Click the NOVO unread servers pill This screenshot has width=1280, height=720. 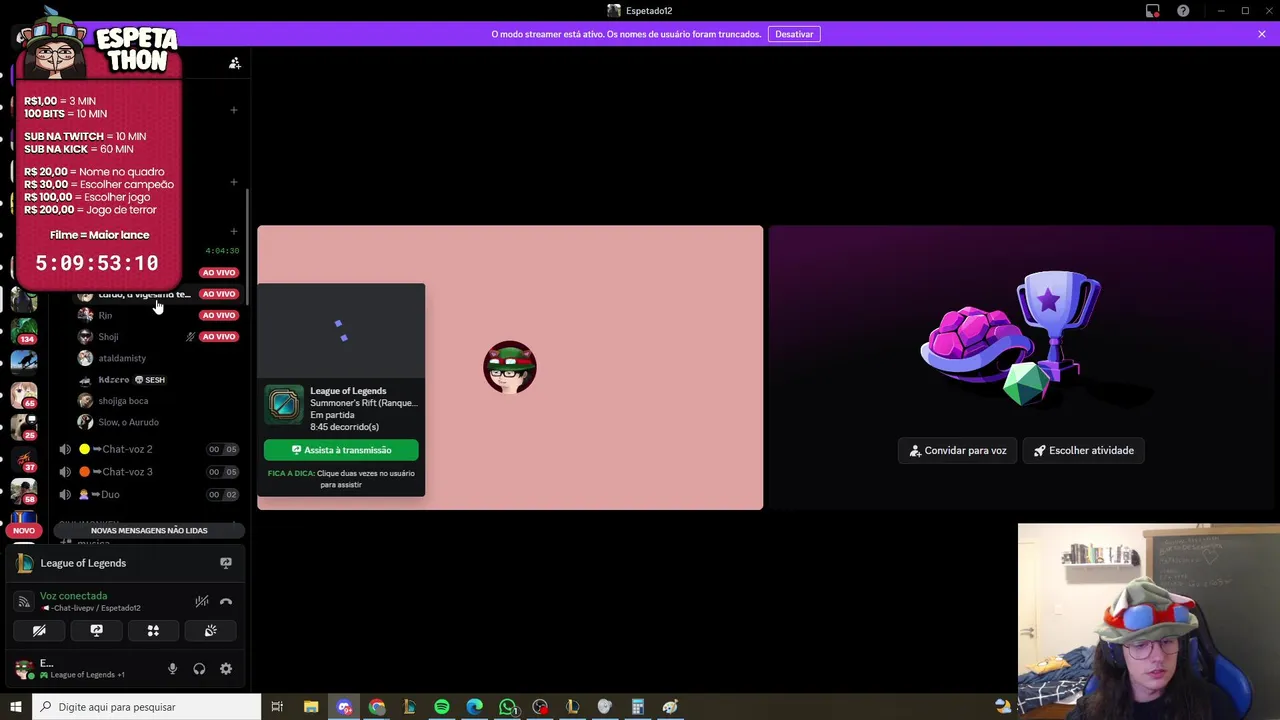point(24,530)
